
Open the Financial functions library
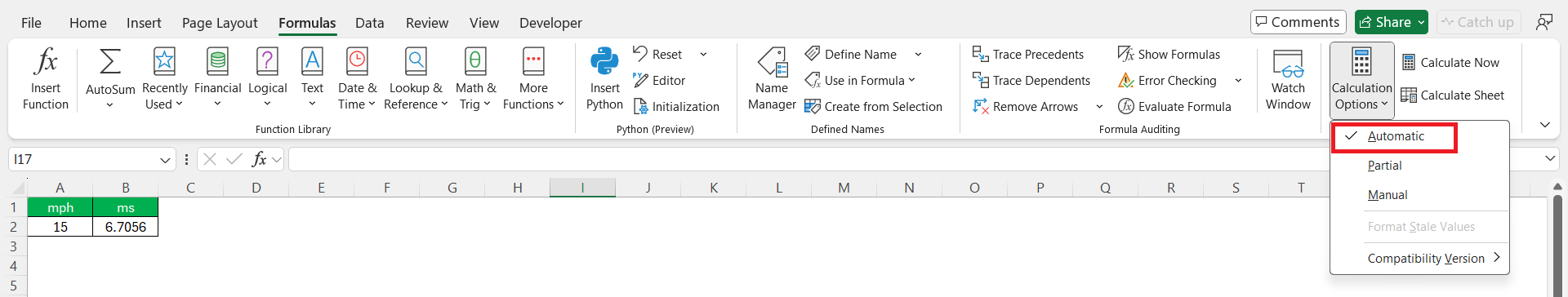[217, 79]
